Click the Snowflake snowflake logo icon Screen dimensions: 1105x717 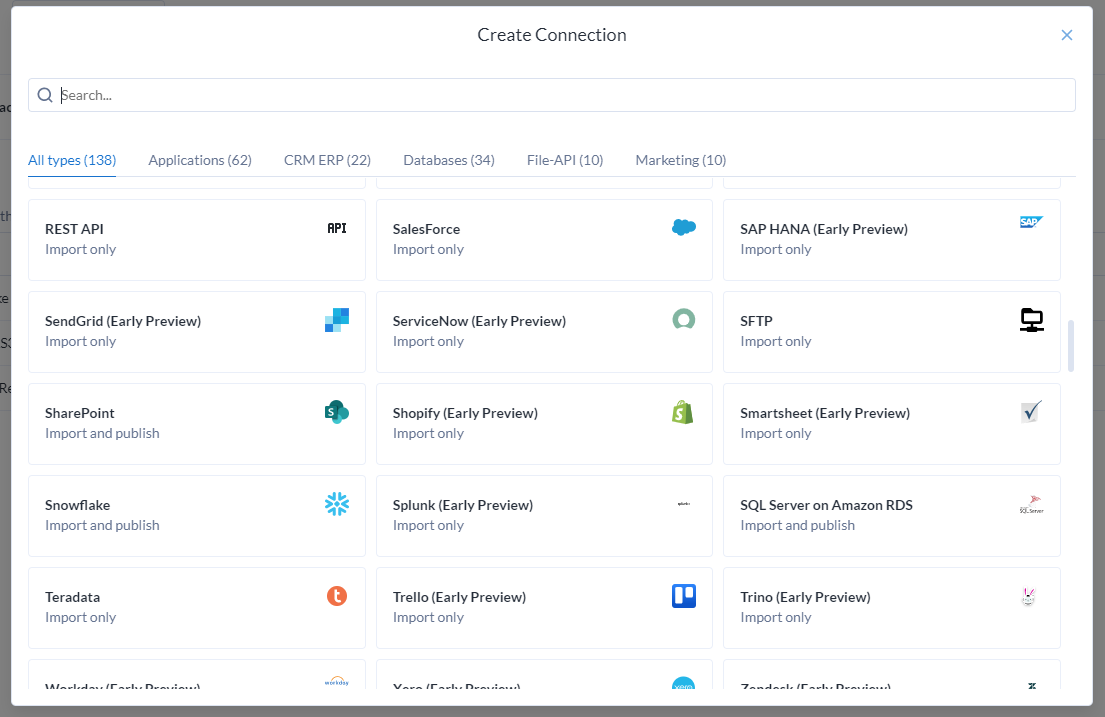(x=336, y=503)
